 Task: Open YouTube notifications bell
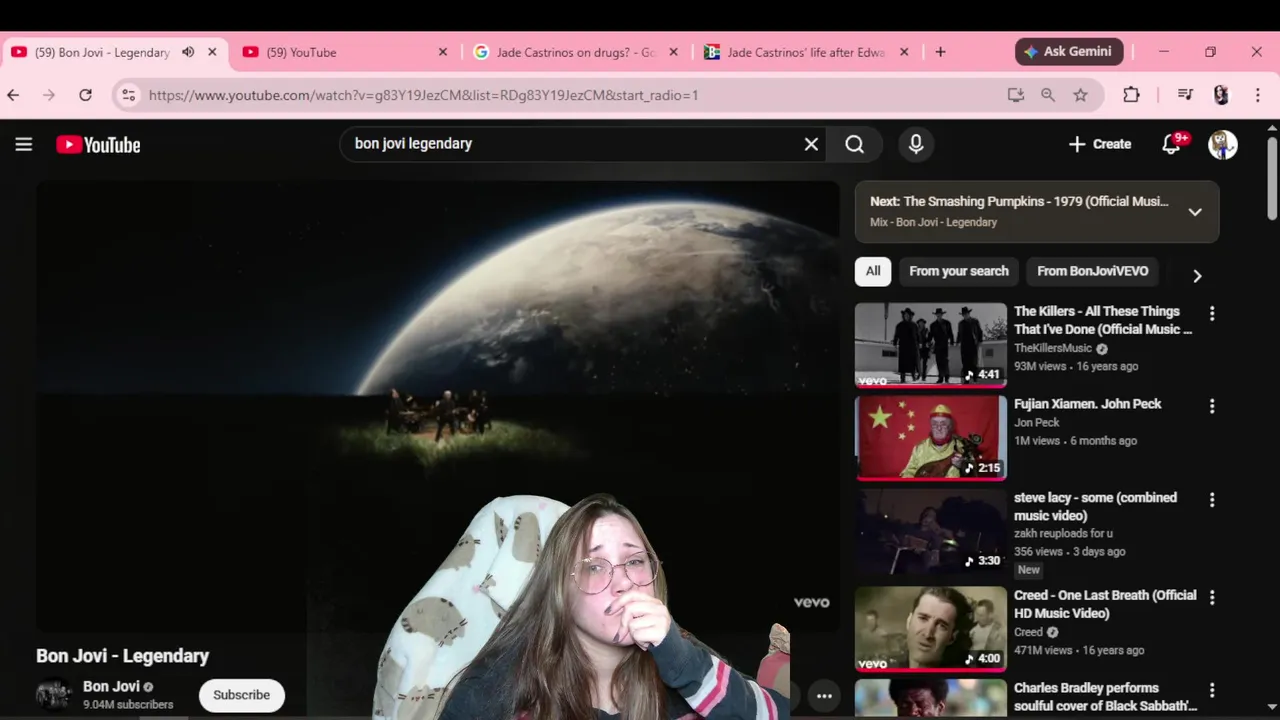pos(1172,144)
